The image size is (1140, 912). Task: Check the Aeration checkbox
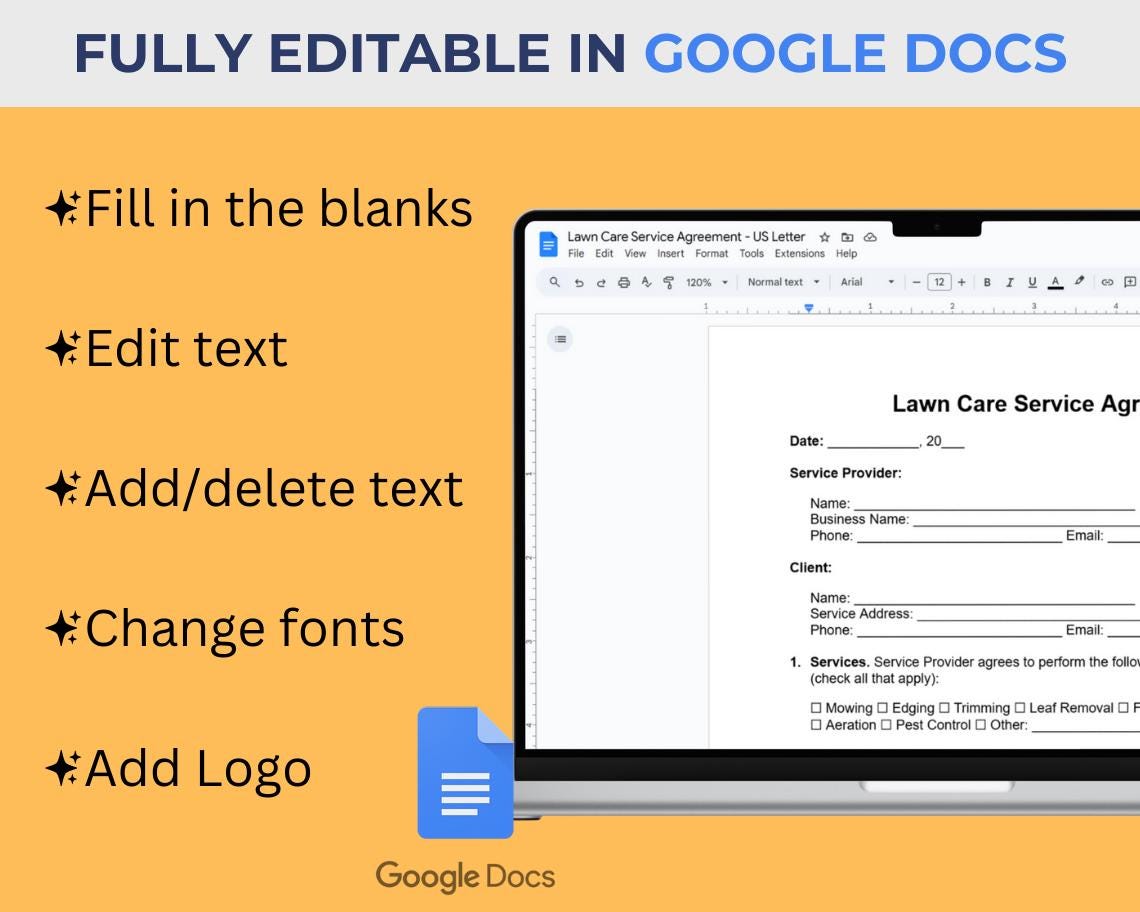tap(816, 725)
